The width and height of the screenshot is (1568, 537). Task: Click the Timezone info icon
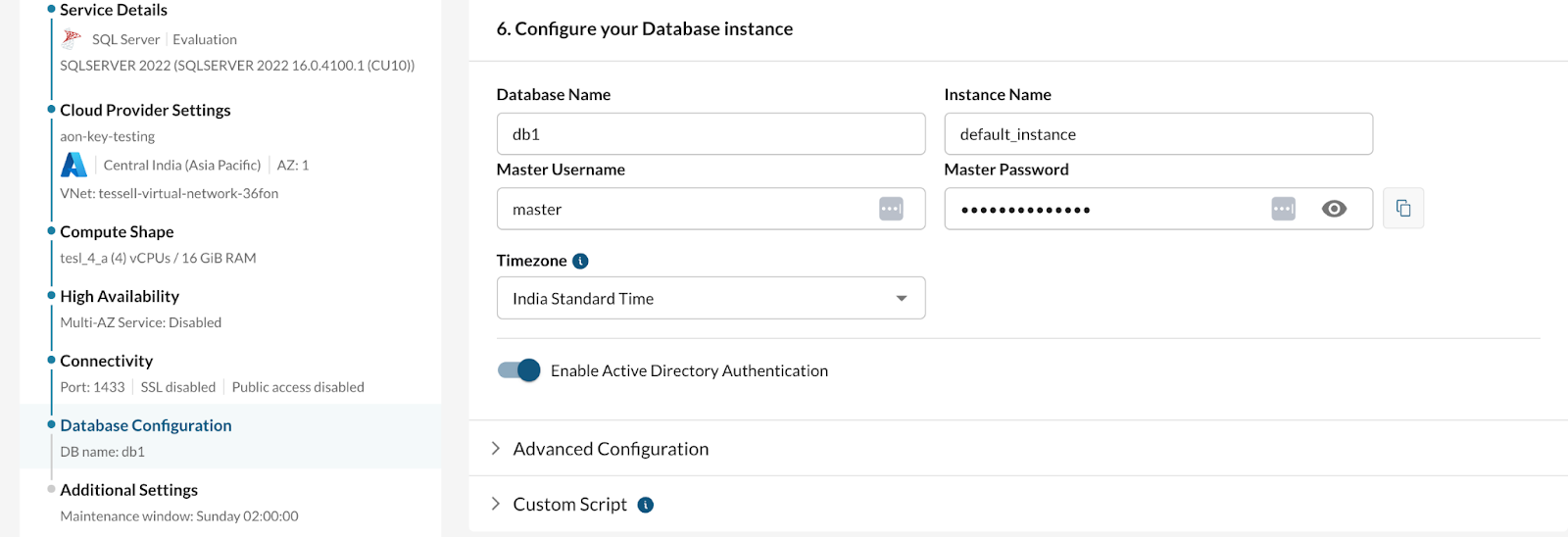coord(580,261)
